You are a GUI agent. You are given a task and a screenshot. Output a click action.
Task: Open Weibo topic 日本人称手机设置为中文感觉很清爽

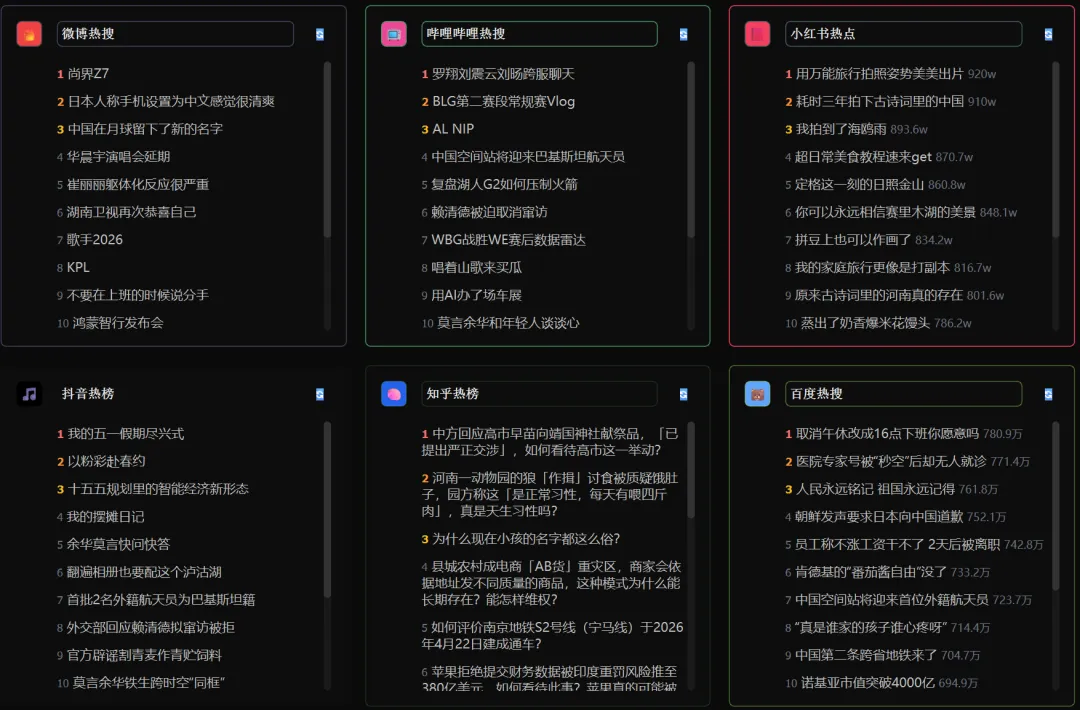click(x=171, y=101)
